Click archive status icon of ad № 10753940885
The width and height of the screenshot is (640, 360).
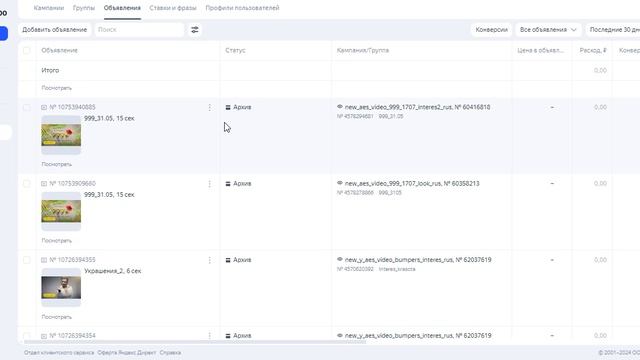[228, 107]
